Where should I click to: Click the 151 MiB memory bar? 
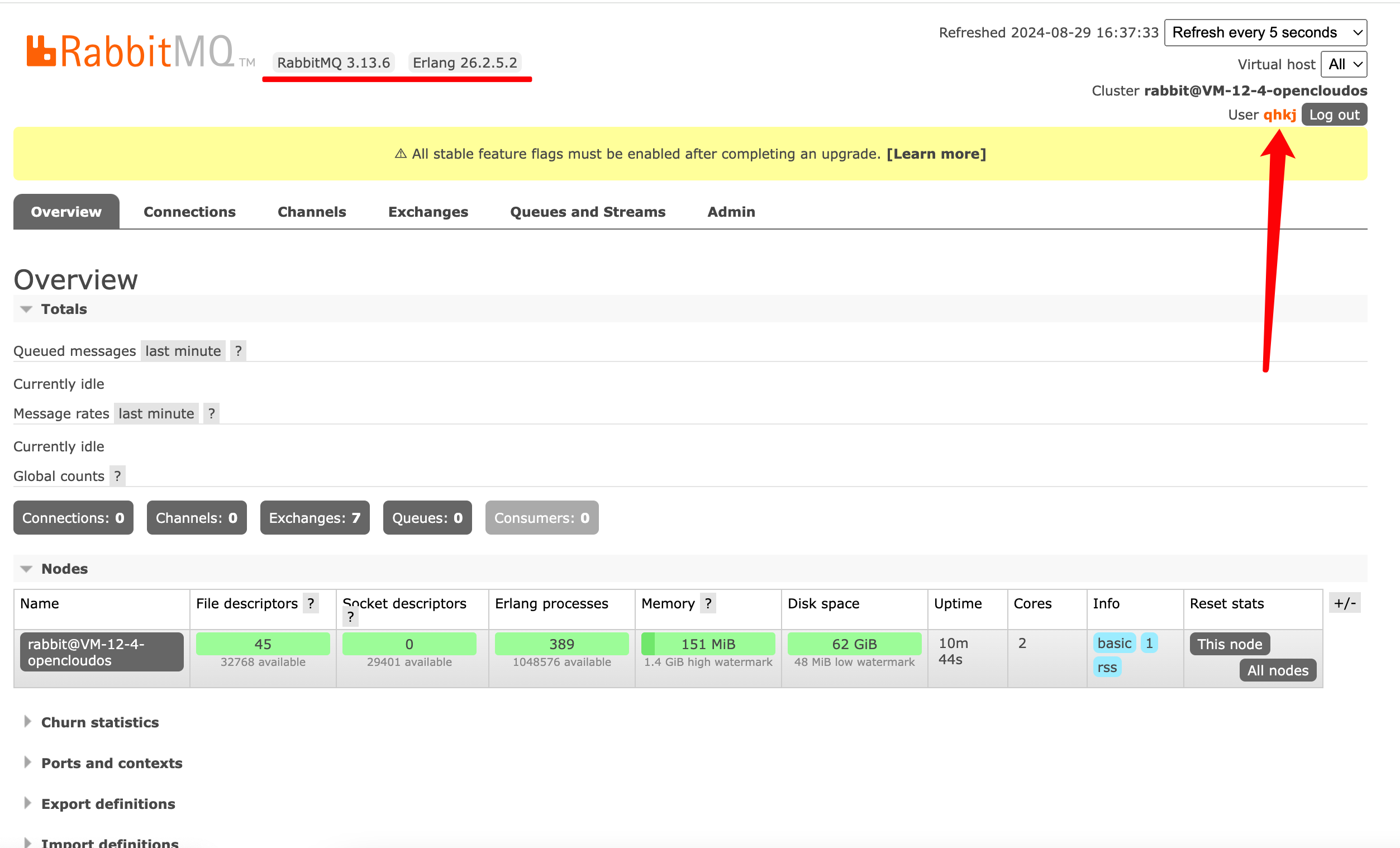[x=708, y=644]
